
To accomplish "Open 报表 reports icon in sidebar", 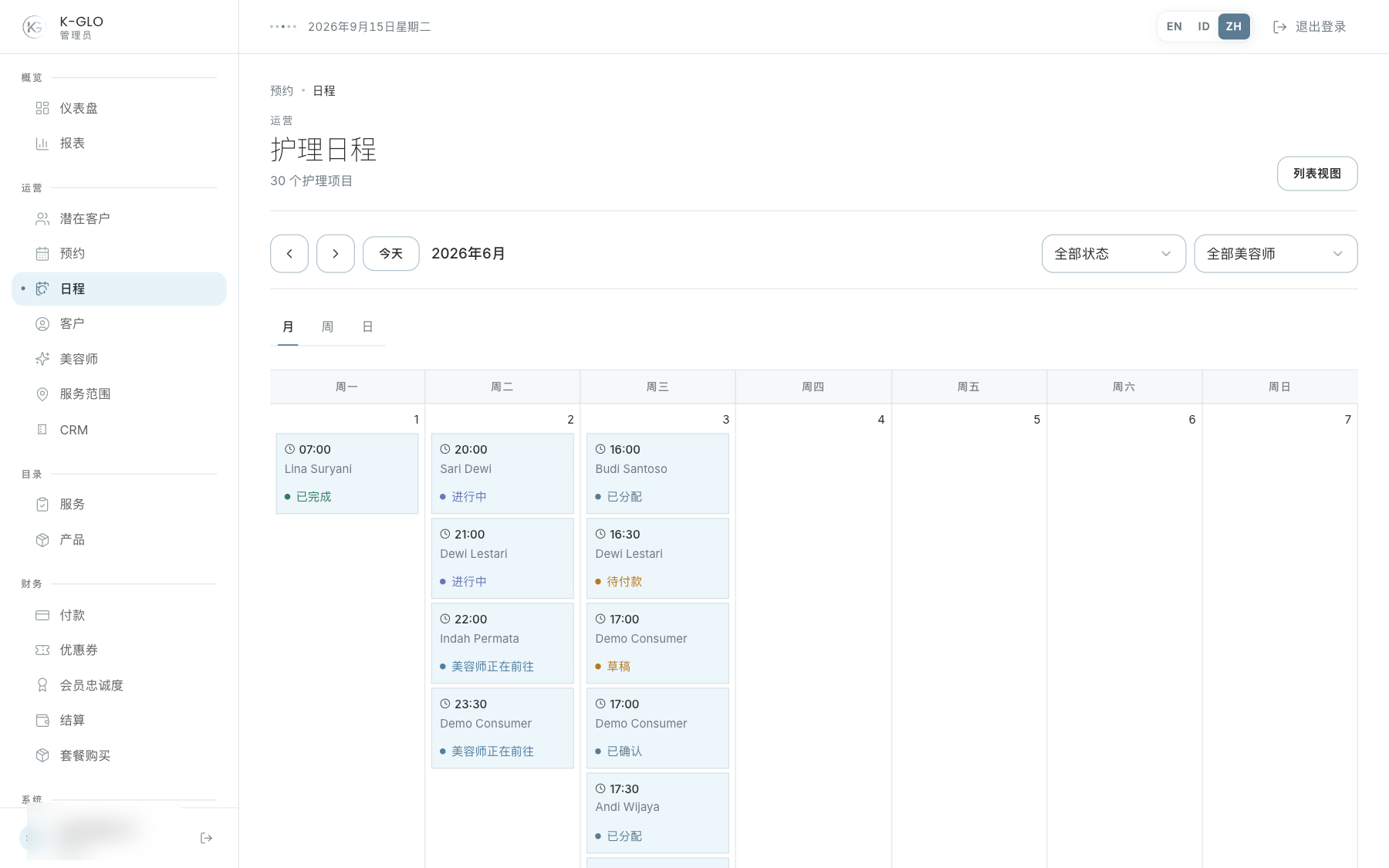I will (x=42, y=144).
